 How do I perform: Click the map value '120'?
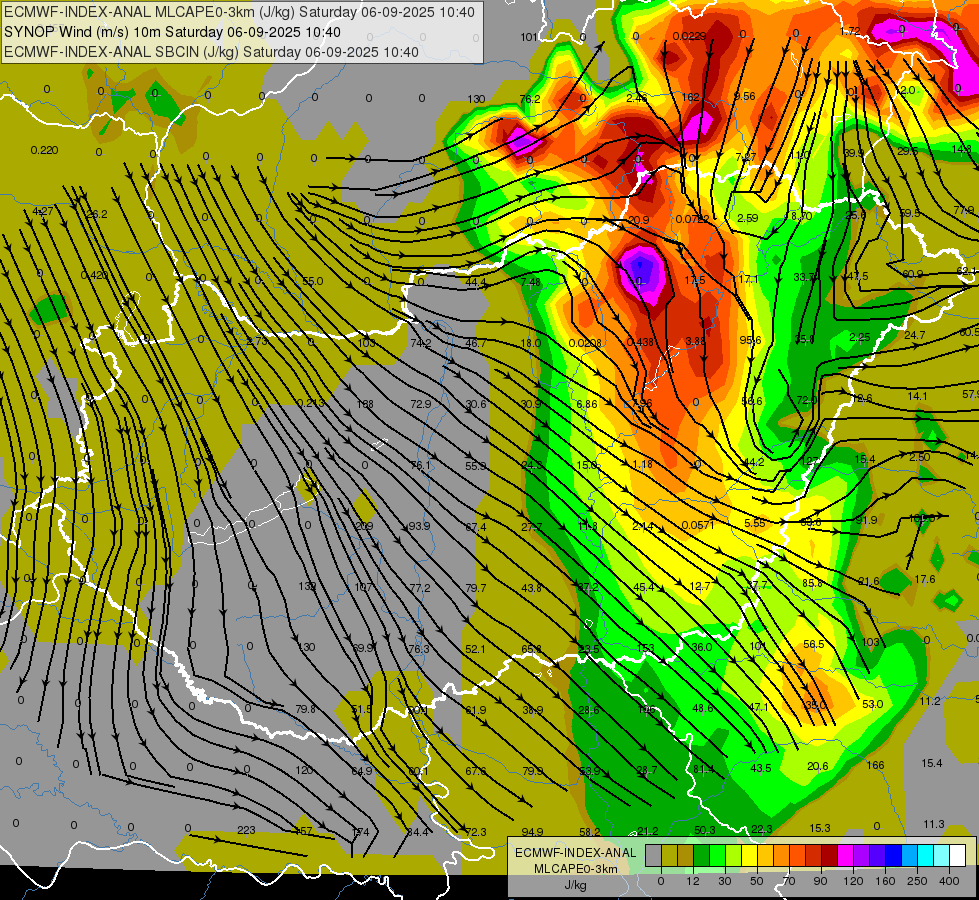pos(304,770)
